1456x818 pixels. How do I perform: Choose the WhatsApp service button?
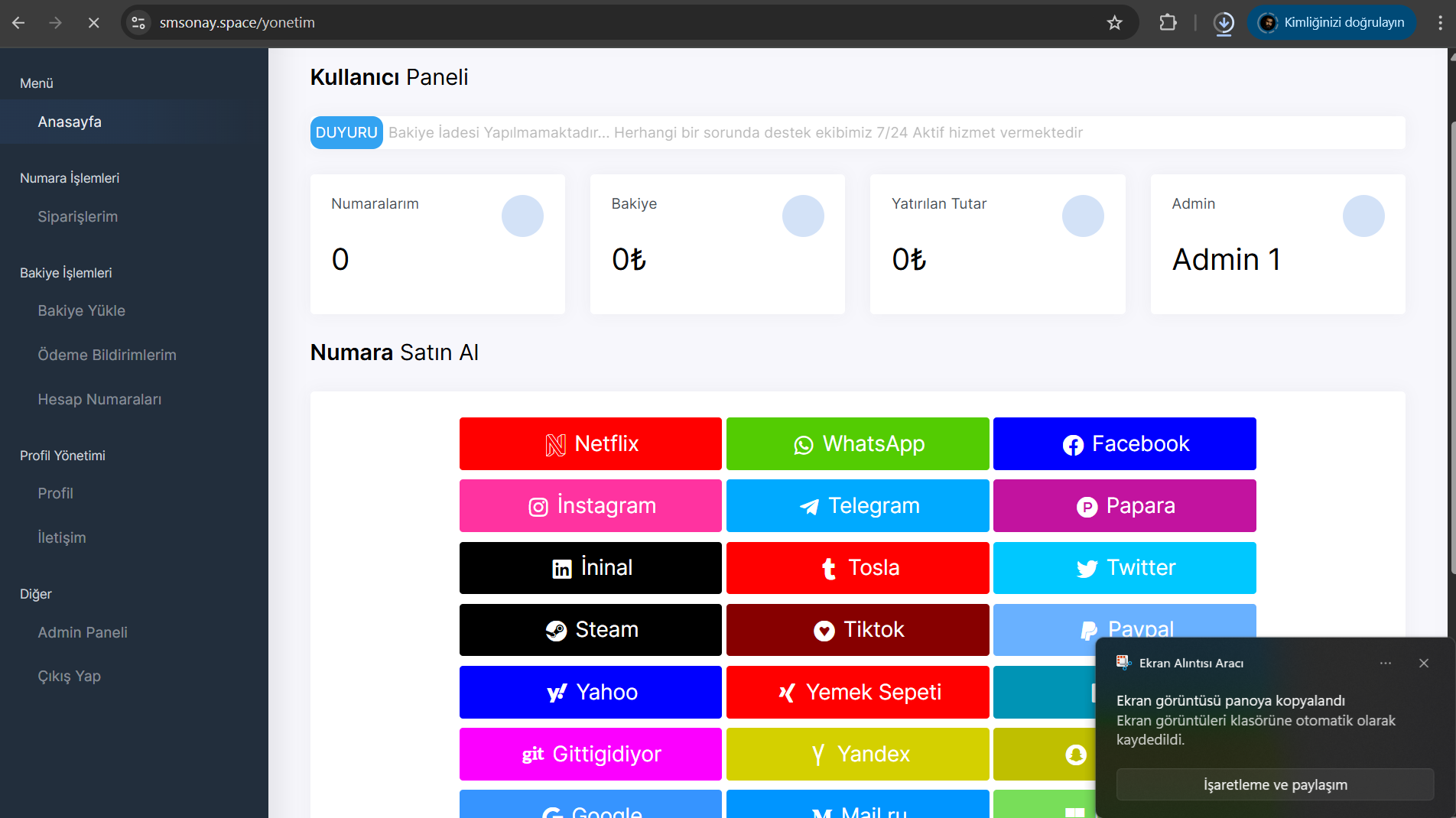click(857, 444)
